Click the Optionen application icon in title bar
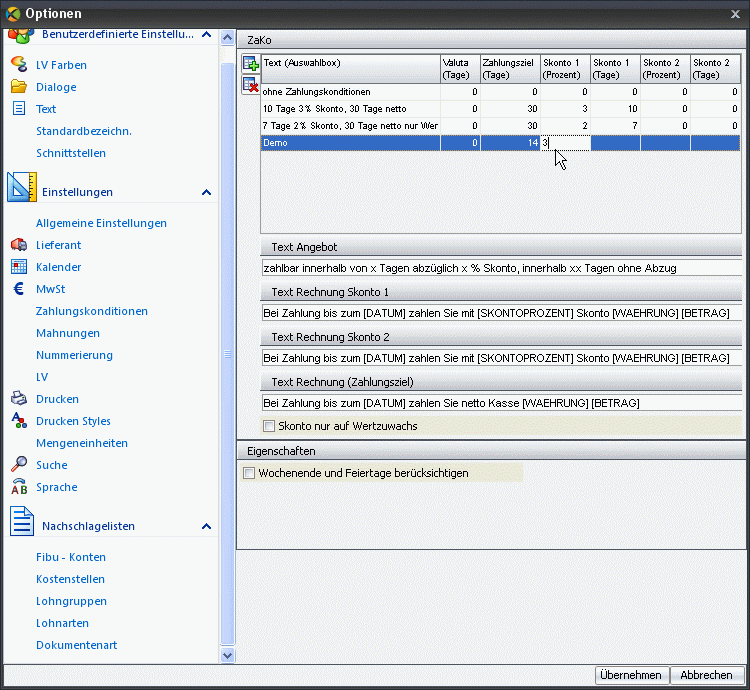This screenshot has height=690, width=750. [13, 14]
